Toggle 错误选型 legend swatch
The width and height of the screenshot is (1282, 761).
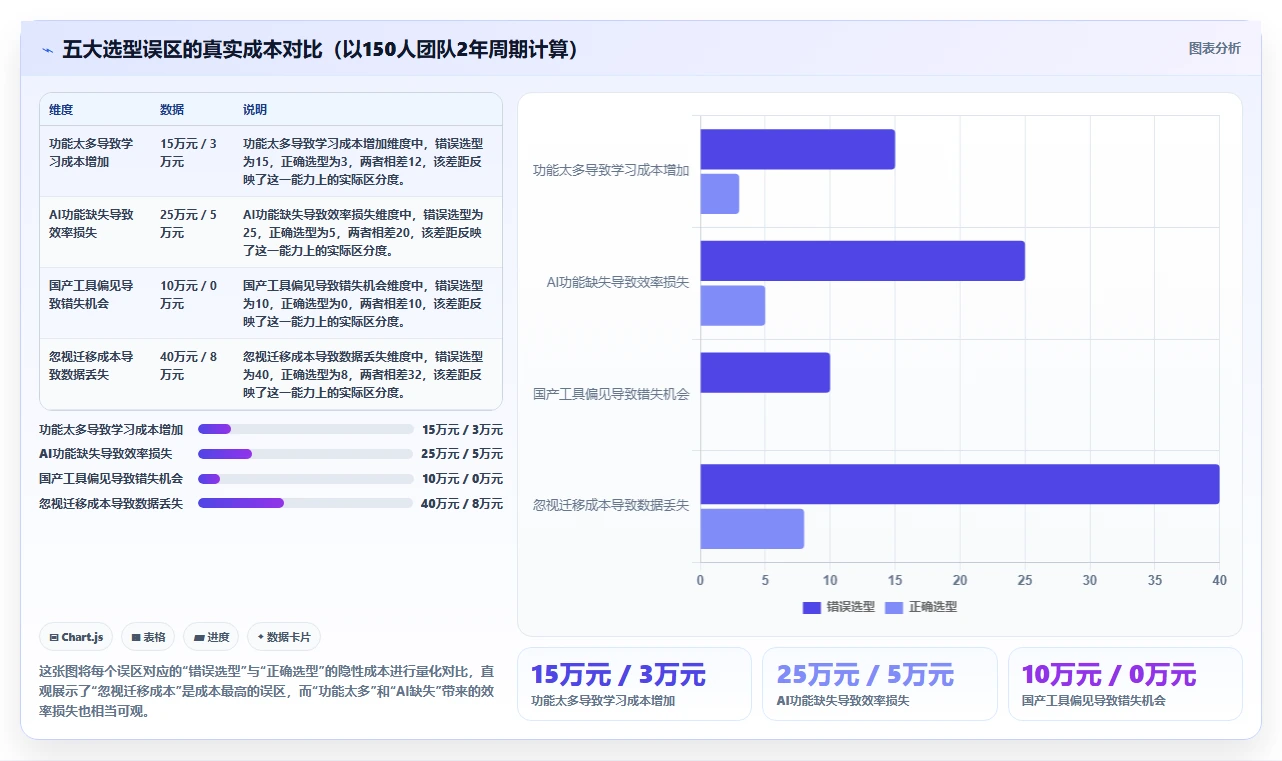[811, 607]
